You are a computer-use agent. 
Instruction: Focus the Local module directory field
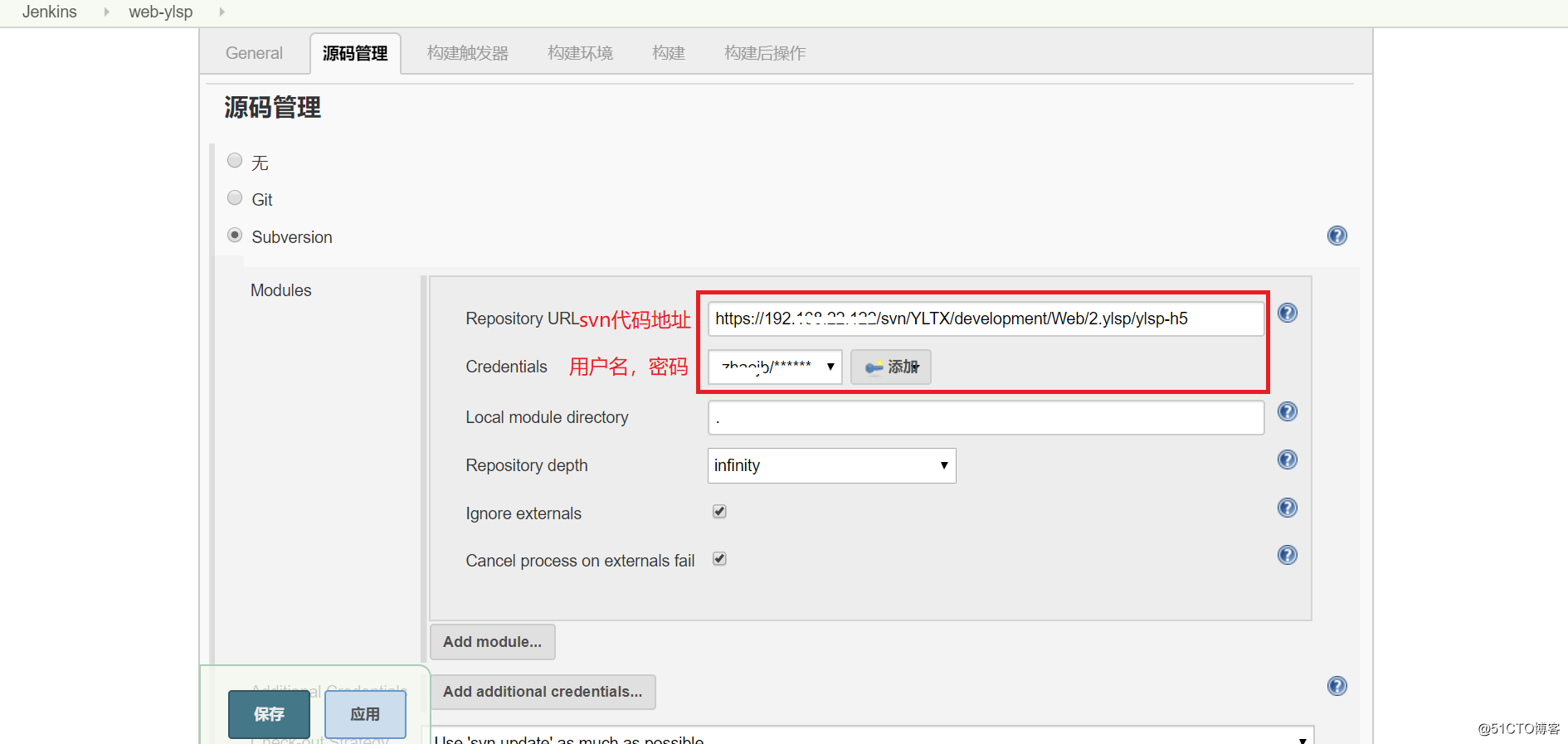(x=986, y=417)
